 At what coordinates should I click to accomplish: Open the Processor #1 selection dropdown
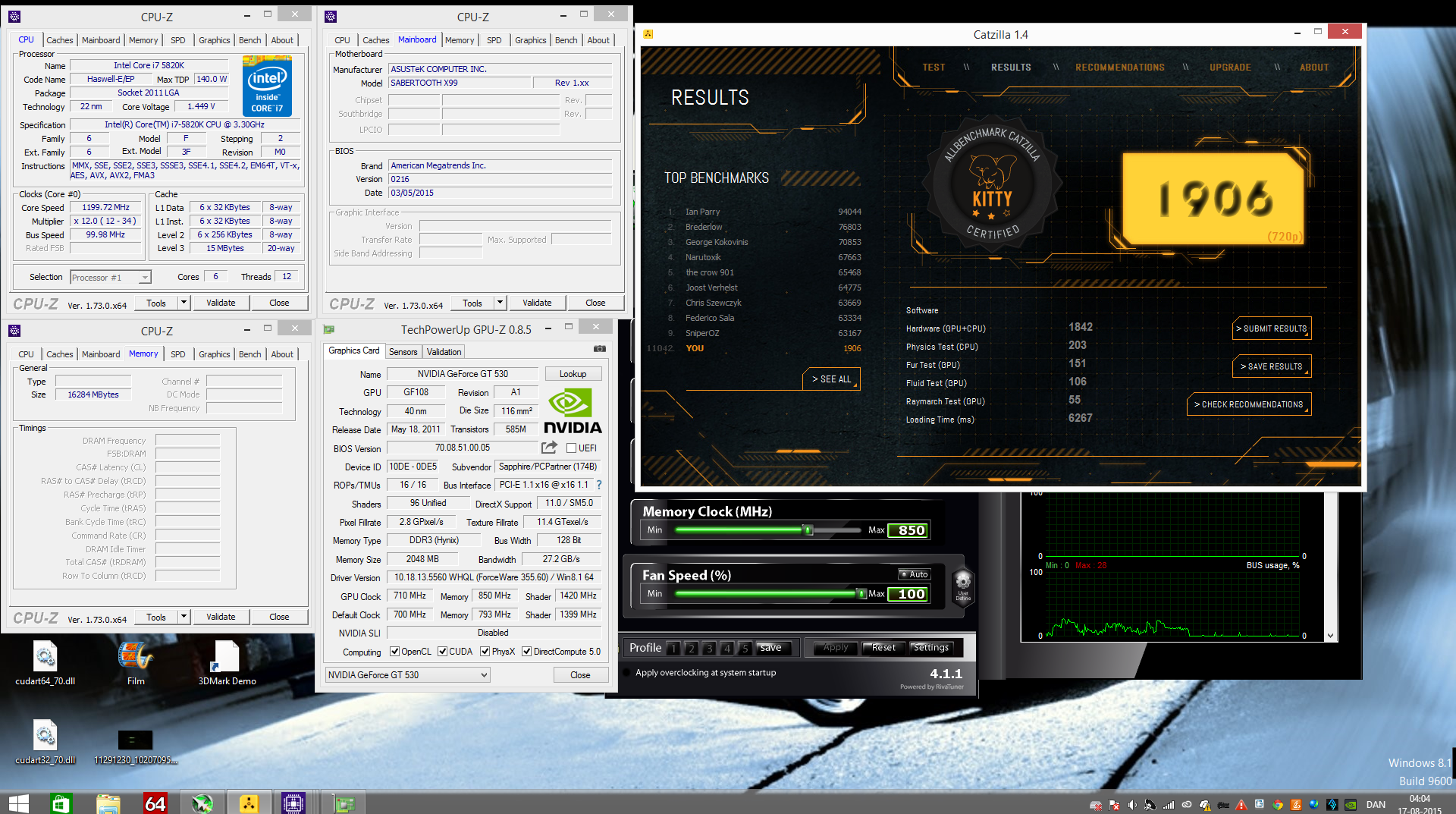[111, 278]
